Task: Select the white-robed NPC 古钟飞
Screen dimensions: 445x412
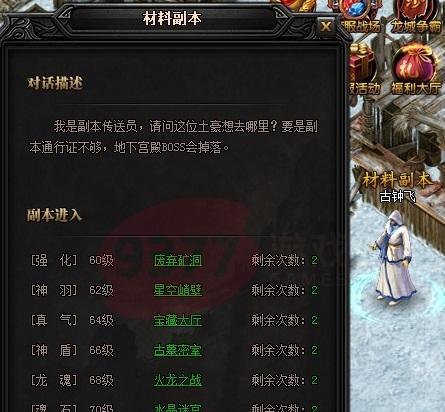Action: tap(394, 258)
